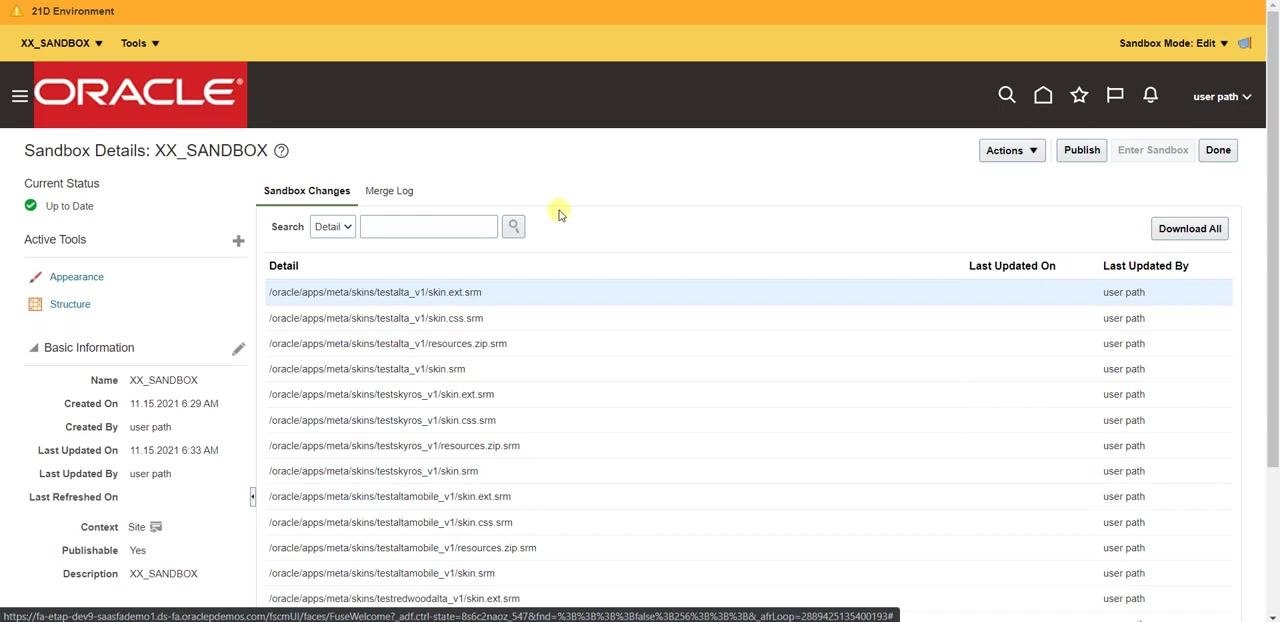This screenshot has width=1280, height=622.
Task: Open help icon beside Sandbox Details title
Action: tap(281, 151)
